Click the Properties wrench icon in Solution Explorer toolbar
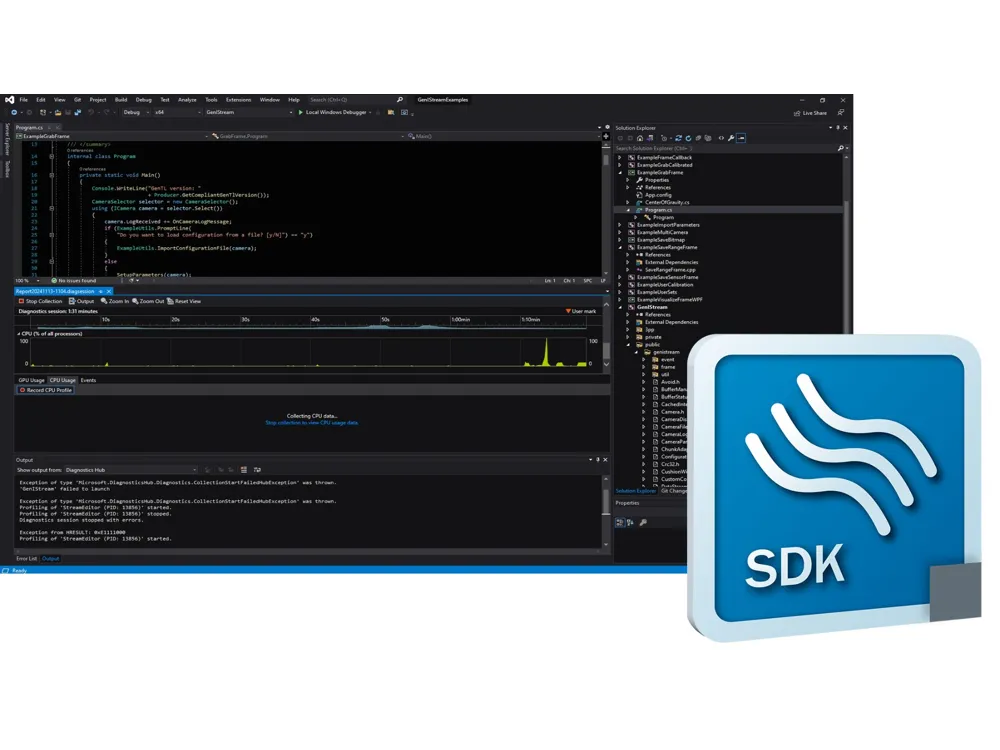The height and width of the screenshot is (750, 1000). [x=732, y=138]
